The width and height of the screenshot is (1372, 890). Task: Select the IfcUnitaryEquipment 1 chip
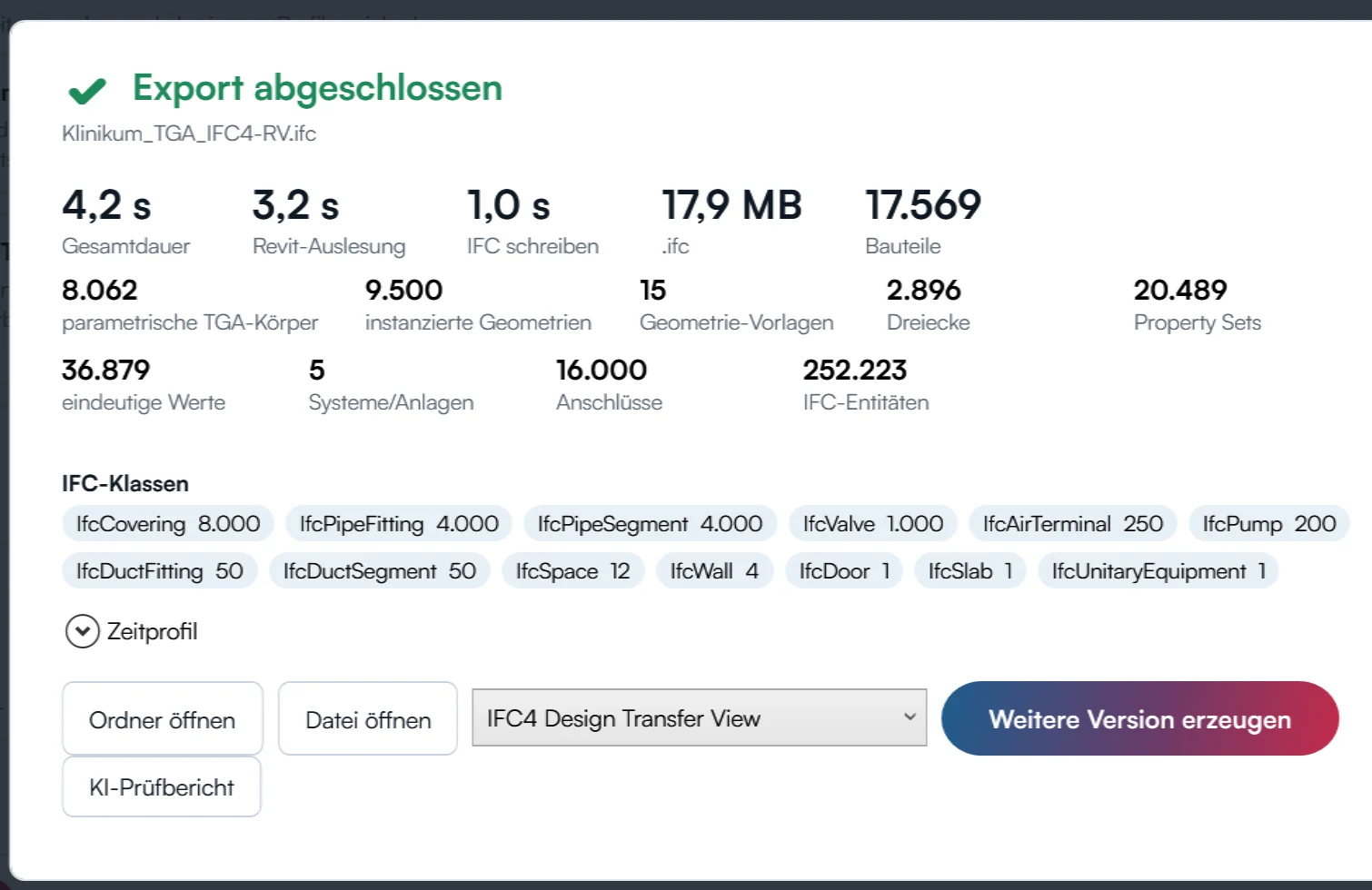(1158, 571)
